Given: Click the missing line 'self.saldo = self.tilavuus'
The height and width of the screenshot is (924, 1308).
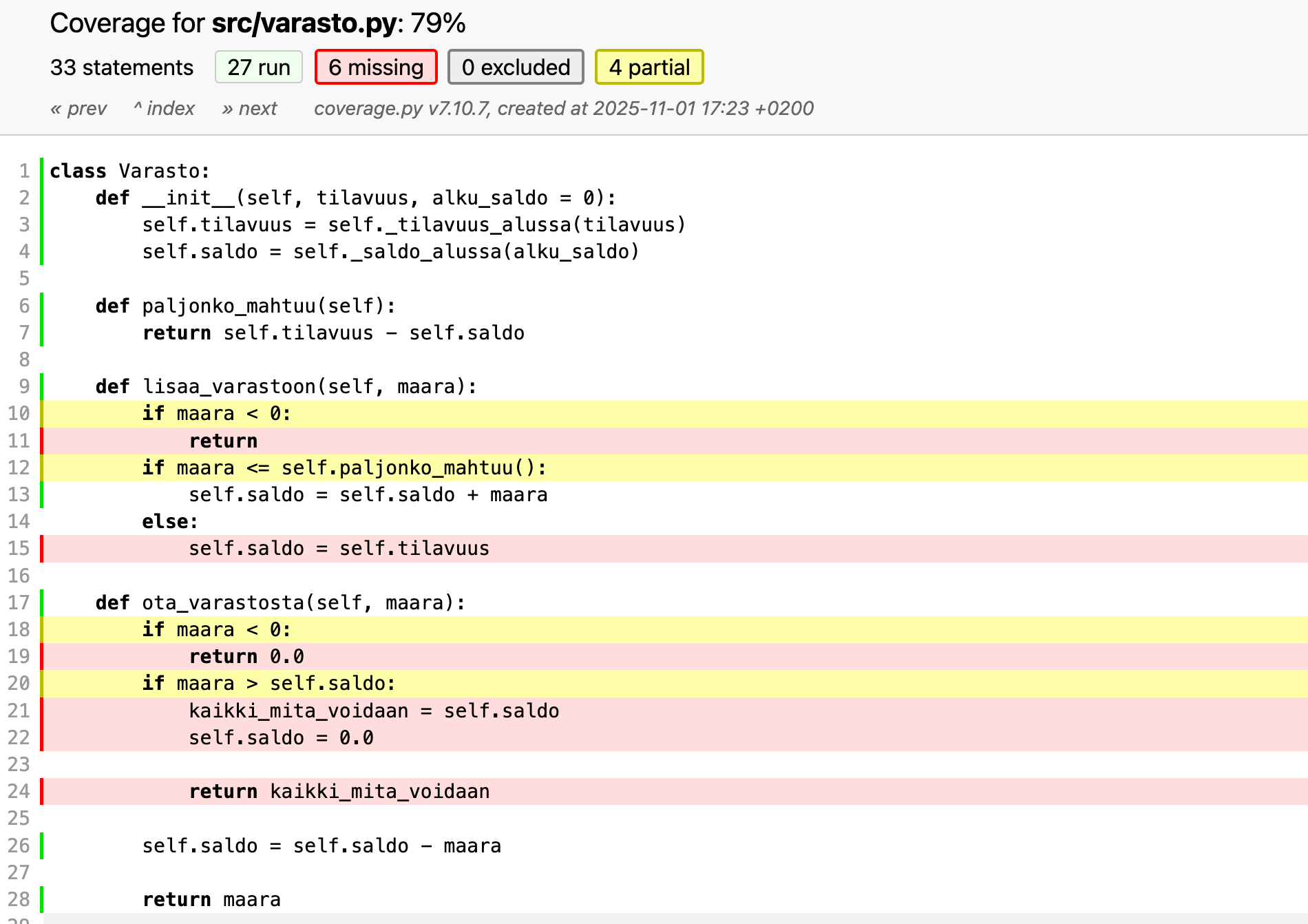Looking at the screenshot, I should 339,549.
